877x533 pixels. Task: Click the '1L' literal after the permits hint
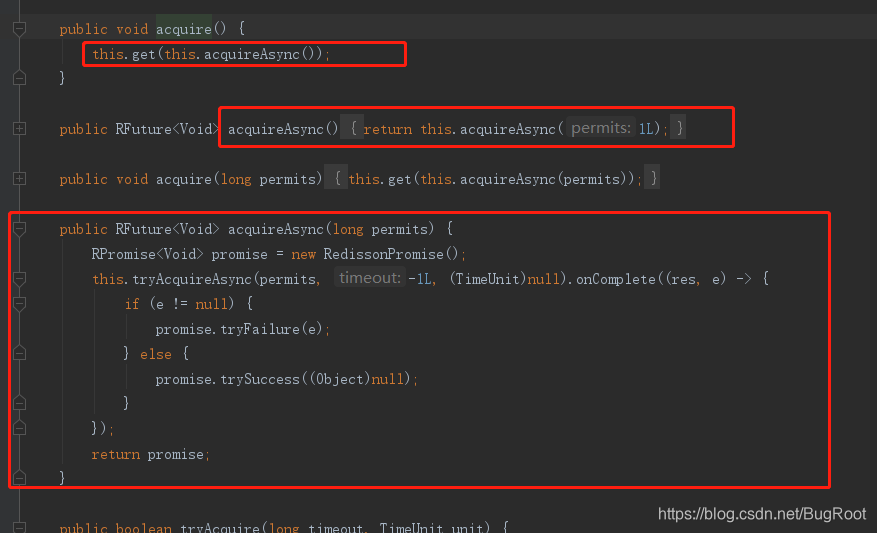point(647,129)
